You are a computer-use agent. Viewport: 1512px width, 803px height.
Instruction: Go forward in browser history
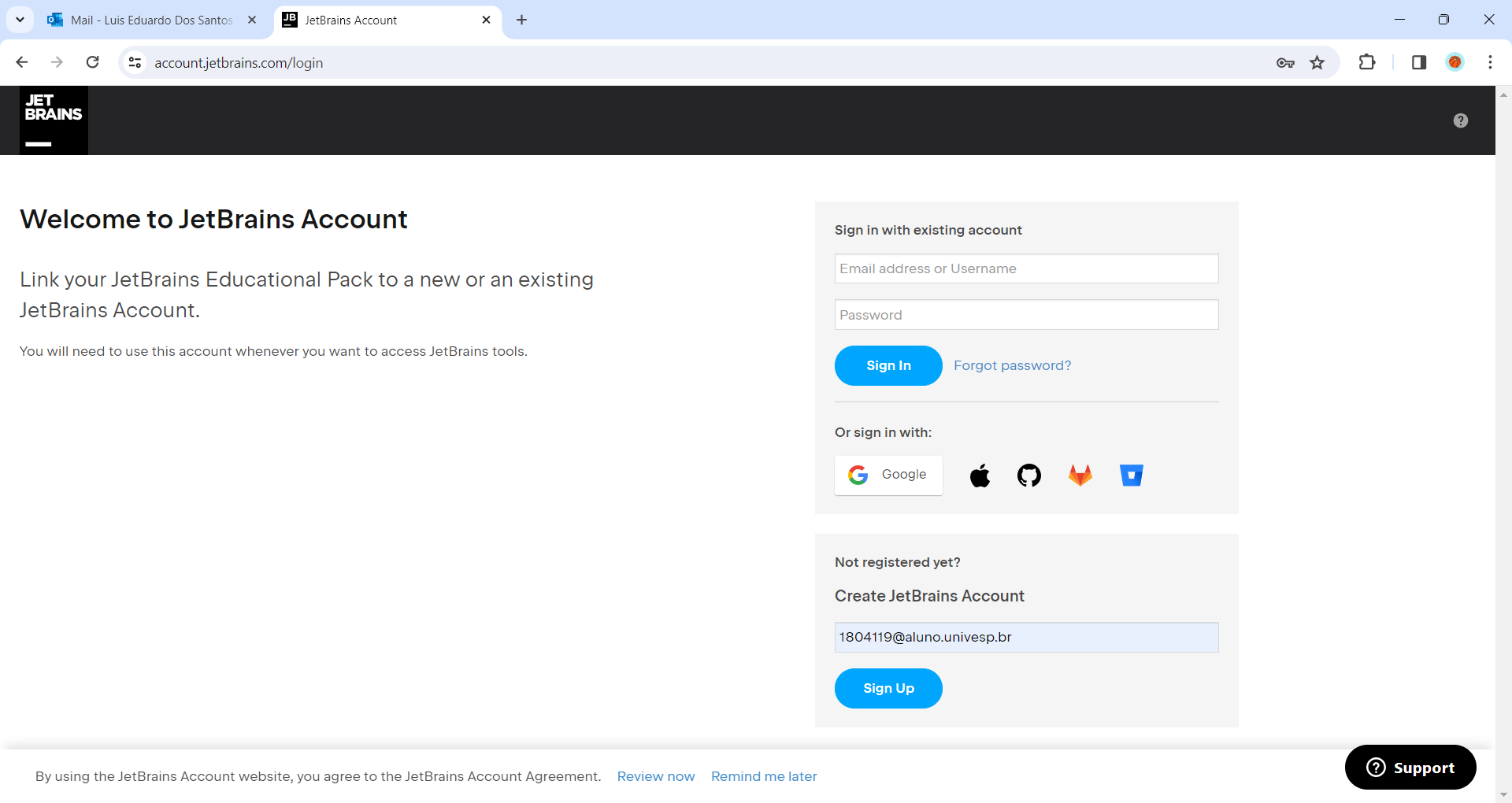click(57, 62)
